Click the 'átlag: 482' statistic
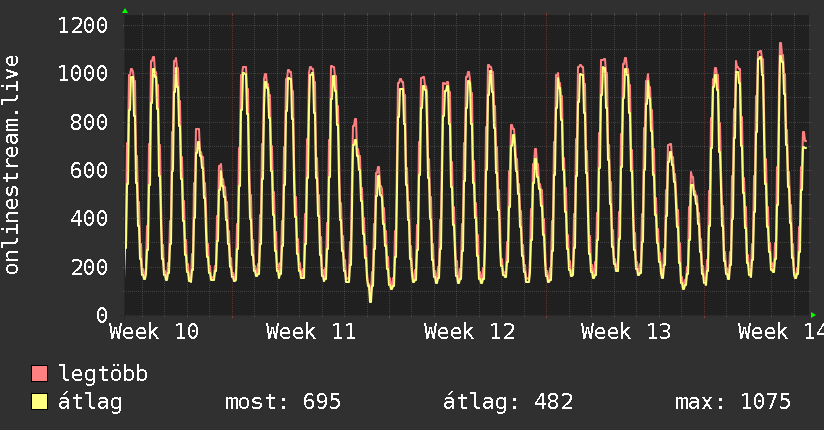The width and height of the screenshot is (824, 430). coord(508,402)
